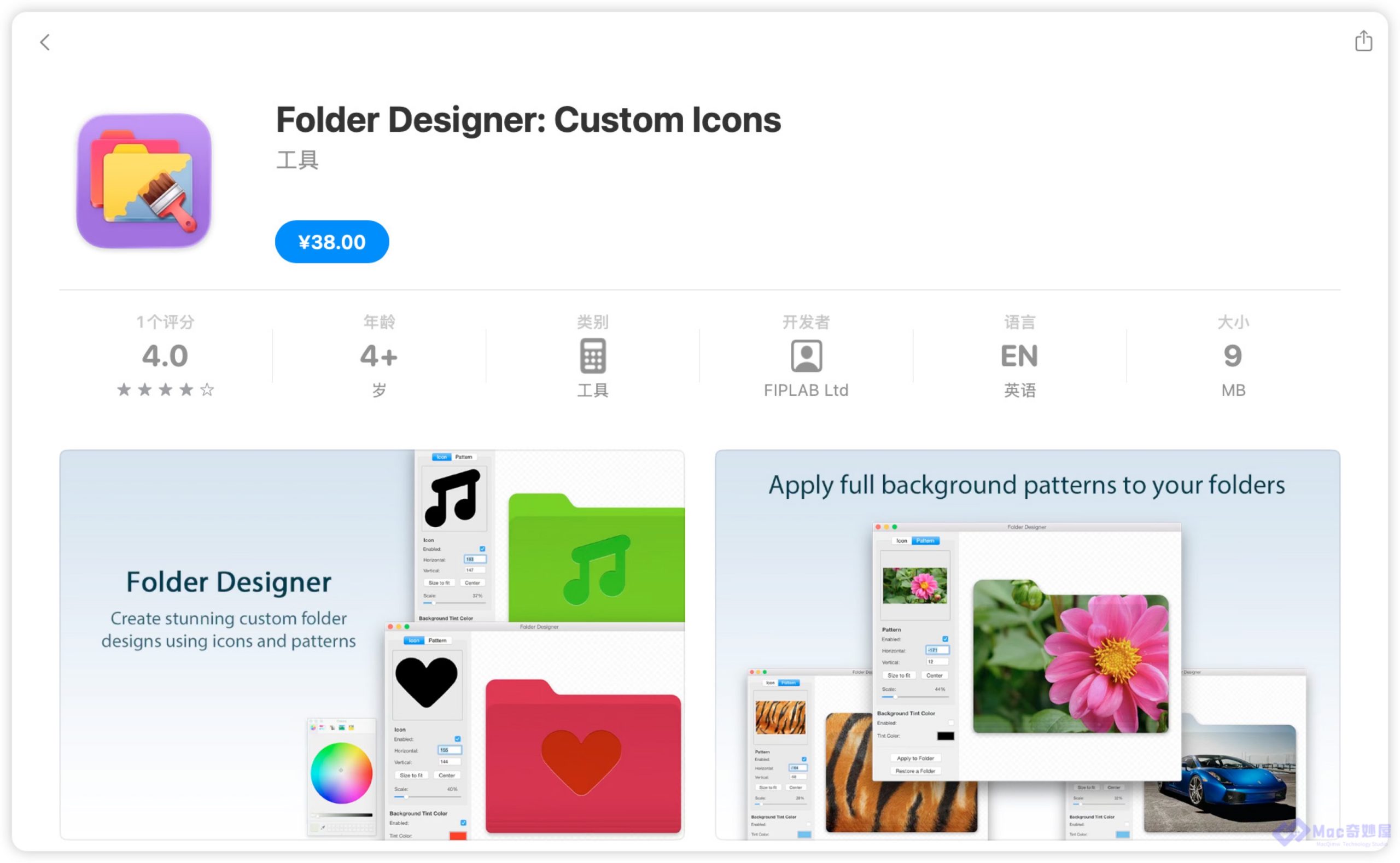Screen dimensions: 1400x863
Task: Click the Folder Designer app icon
Action: coord(144,181)
